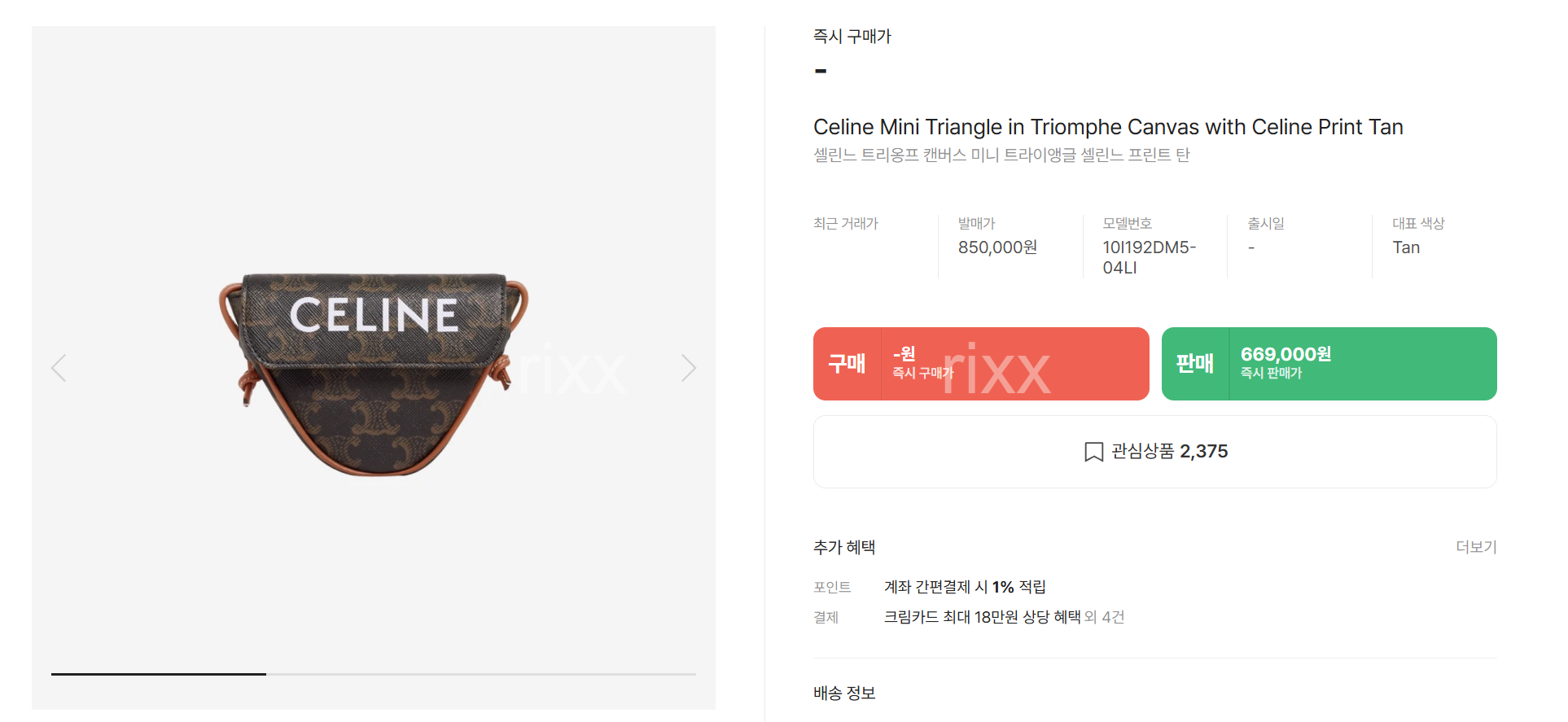Click the image carousel progress bar
The height and width of the screenshot is (722, 1568).
pos(374,674)
